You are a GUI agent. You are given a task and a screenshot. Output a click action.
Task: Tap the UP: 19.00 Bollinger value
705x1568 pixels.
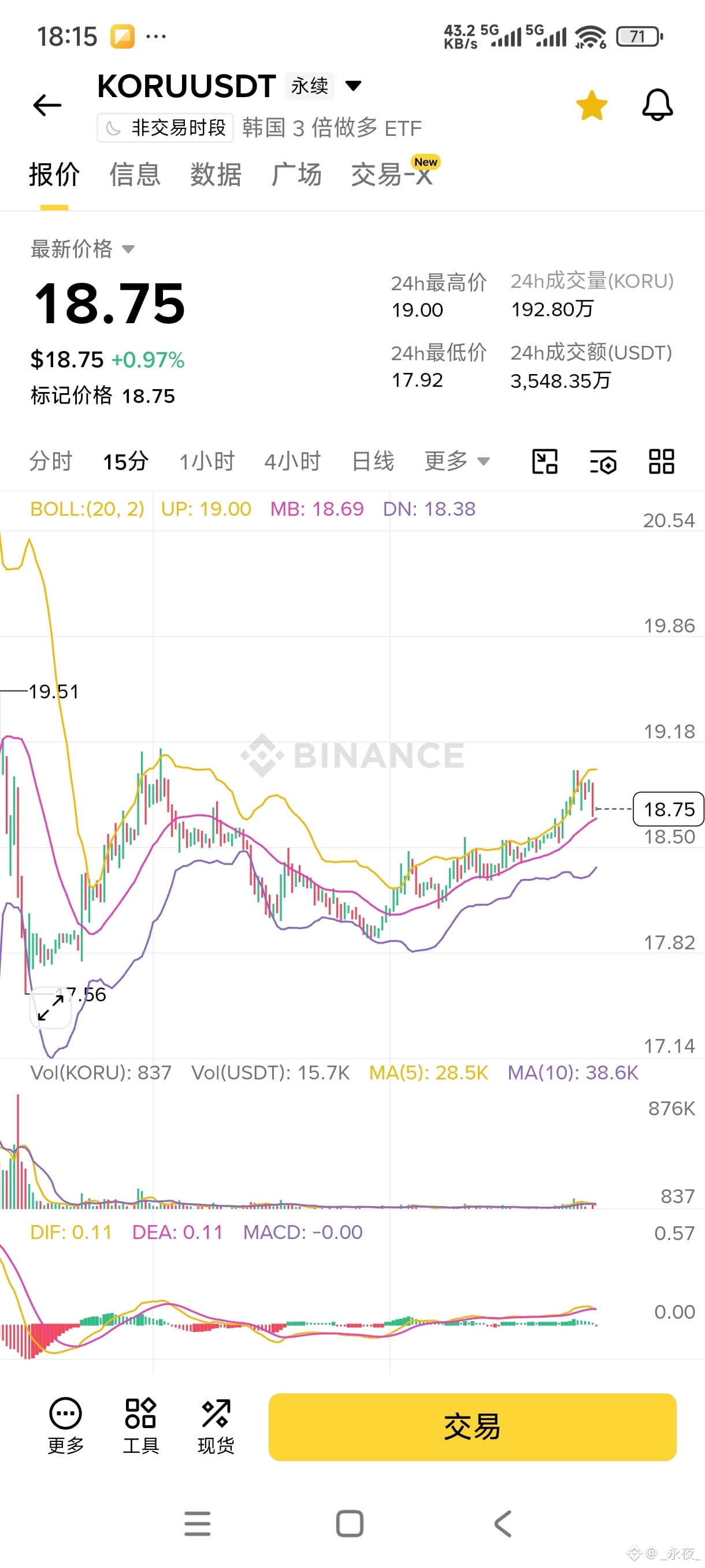pos(206,509)
